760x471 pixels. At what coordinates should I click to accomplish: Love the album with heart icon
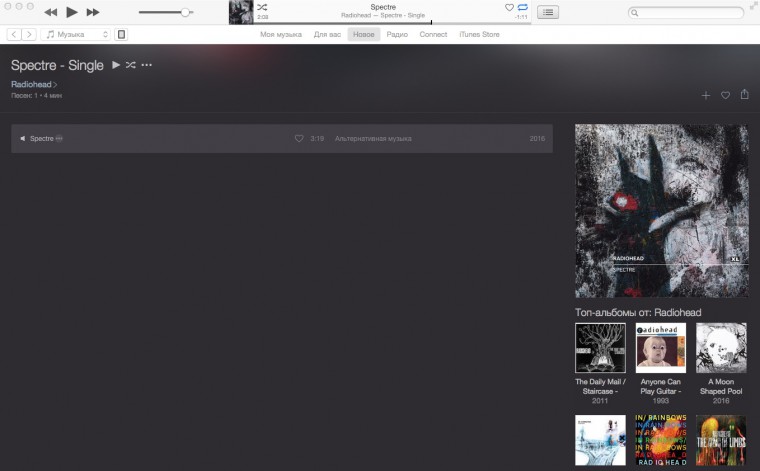725,95
